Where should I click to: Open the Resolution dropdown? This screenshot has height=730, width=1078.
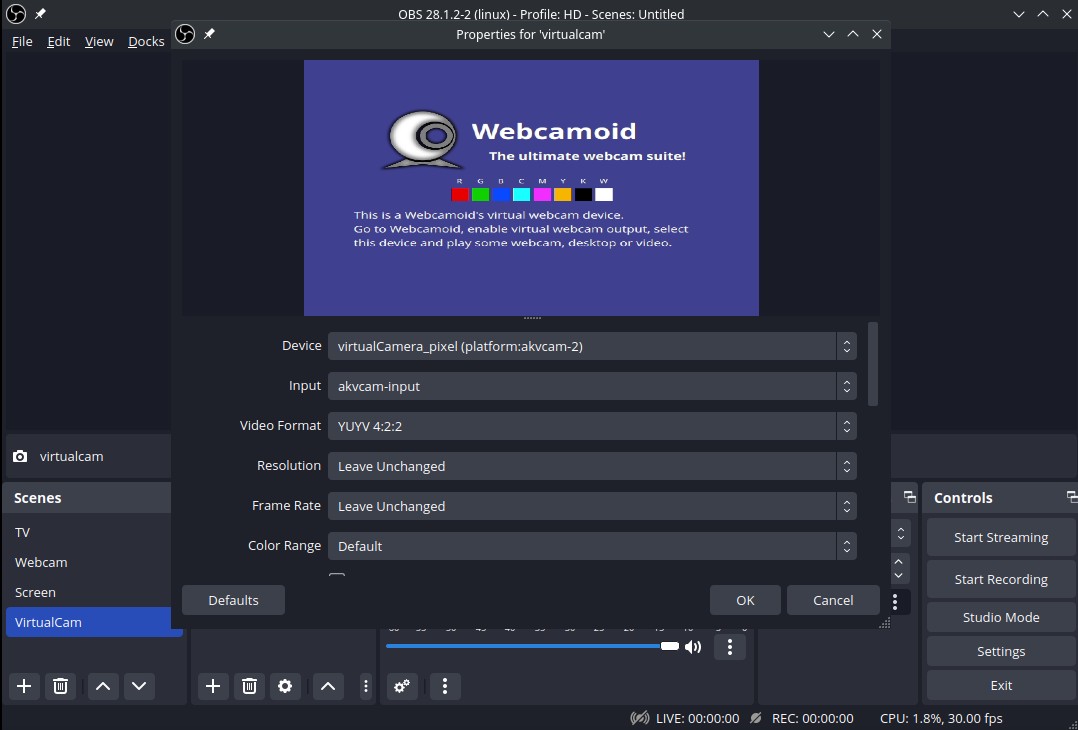[592, 466]
